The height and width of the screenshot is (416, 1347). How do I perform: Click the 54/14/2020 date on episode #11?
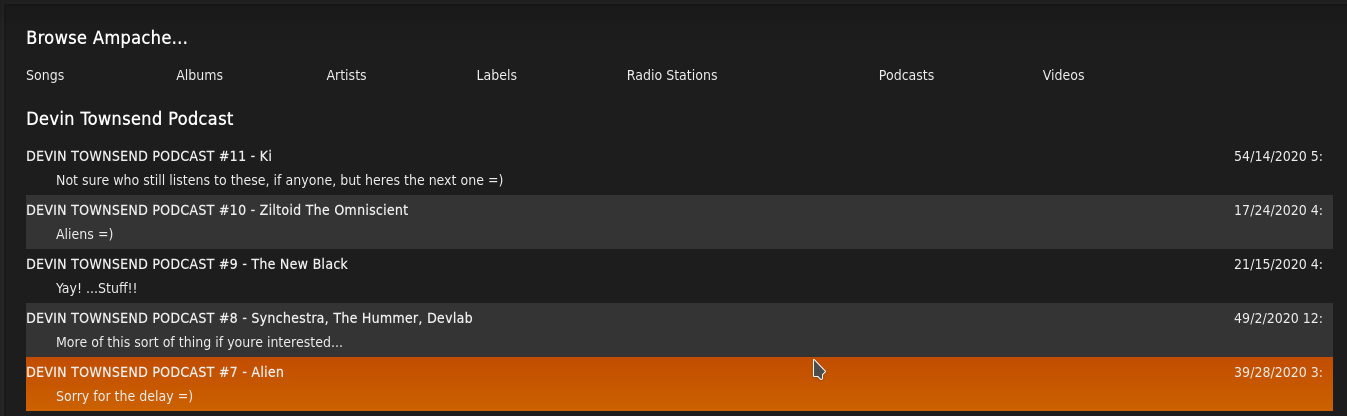pyautogui.click(x=1278, y=156)
